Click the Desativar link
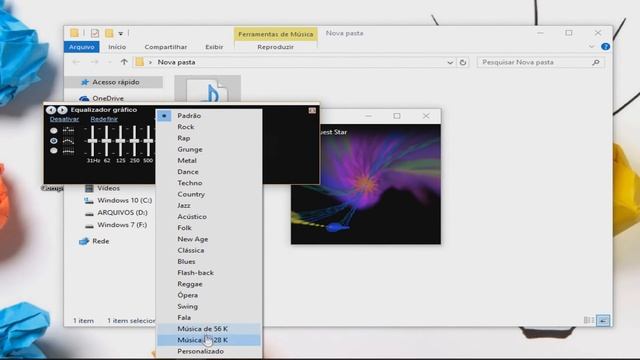The height and width of the screenshot is (360, 640). click(x=64, y=119)
